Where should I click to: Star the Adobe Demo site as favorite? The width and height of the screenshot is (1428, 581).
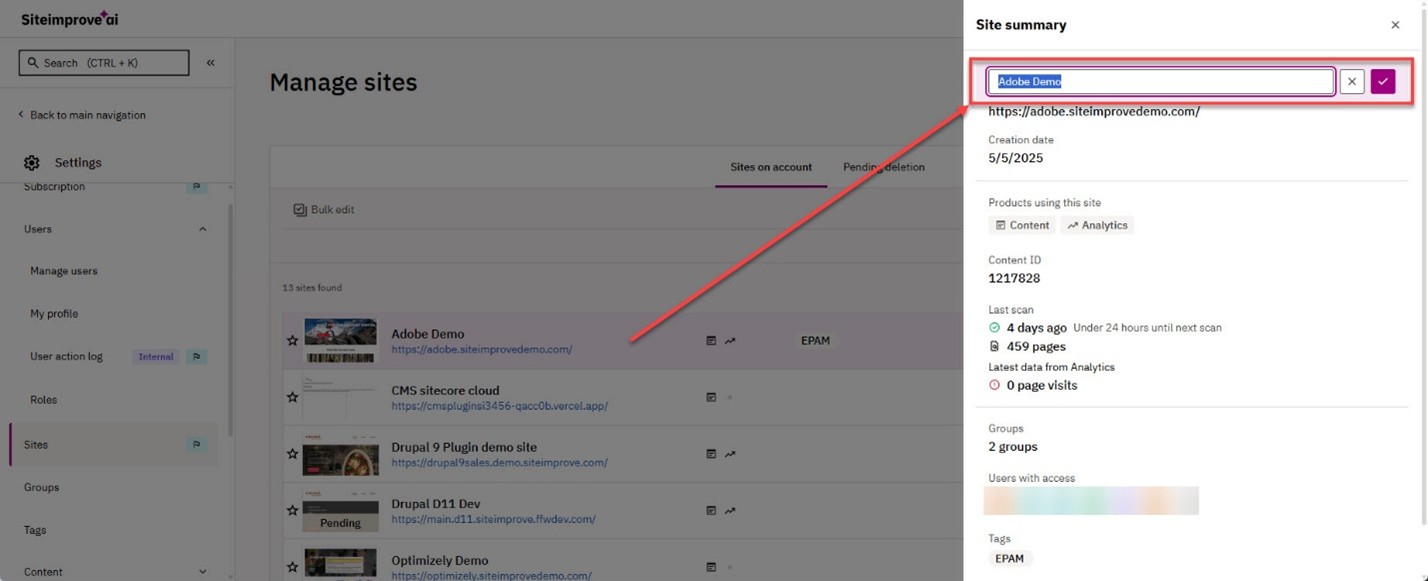292,341
